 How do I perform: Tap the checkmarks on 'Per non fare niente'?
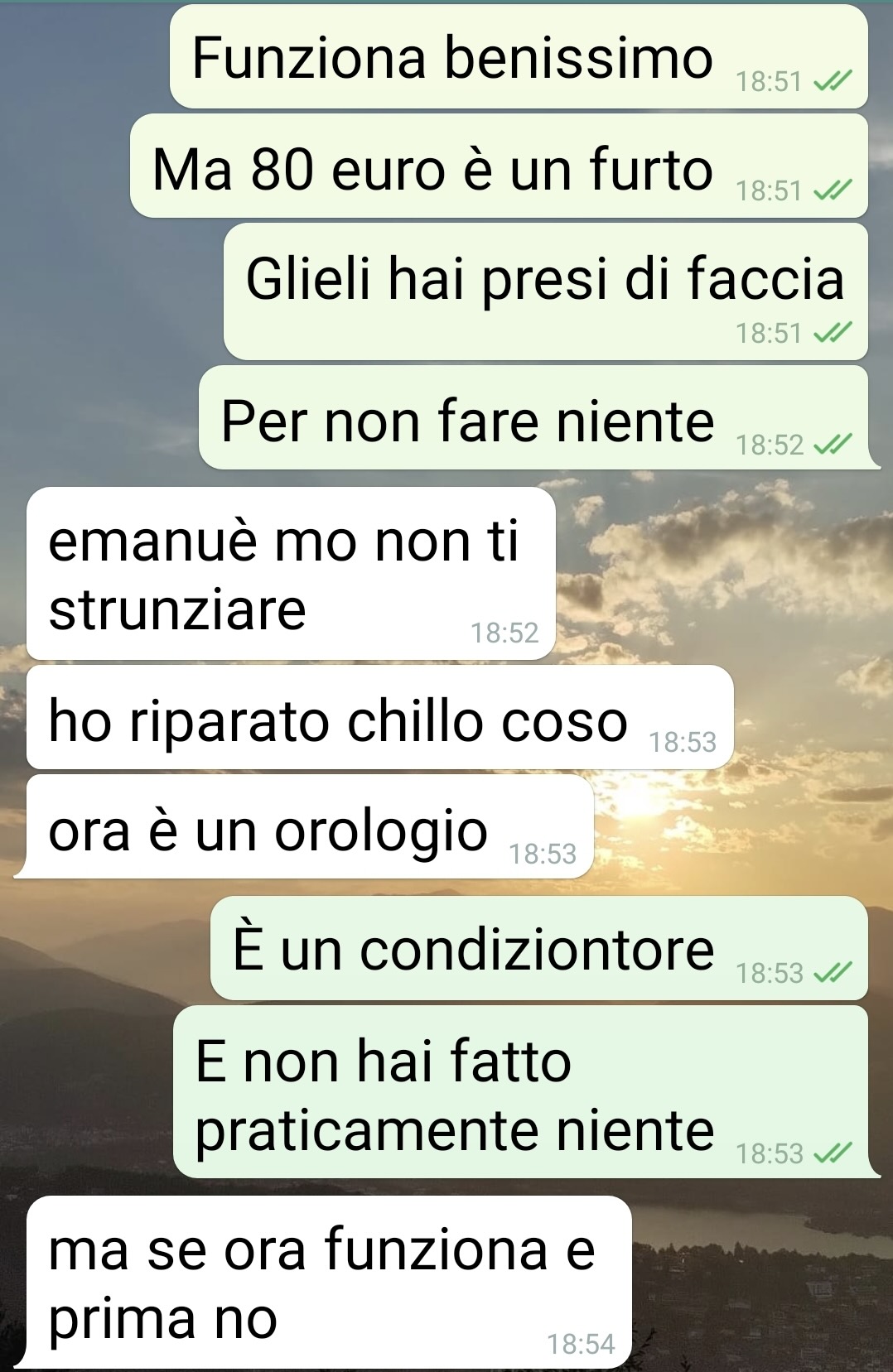tap(832, 445)
